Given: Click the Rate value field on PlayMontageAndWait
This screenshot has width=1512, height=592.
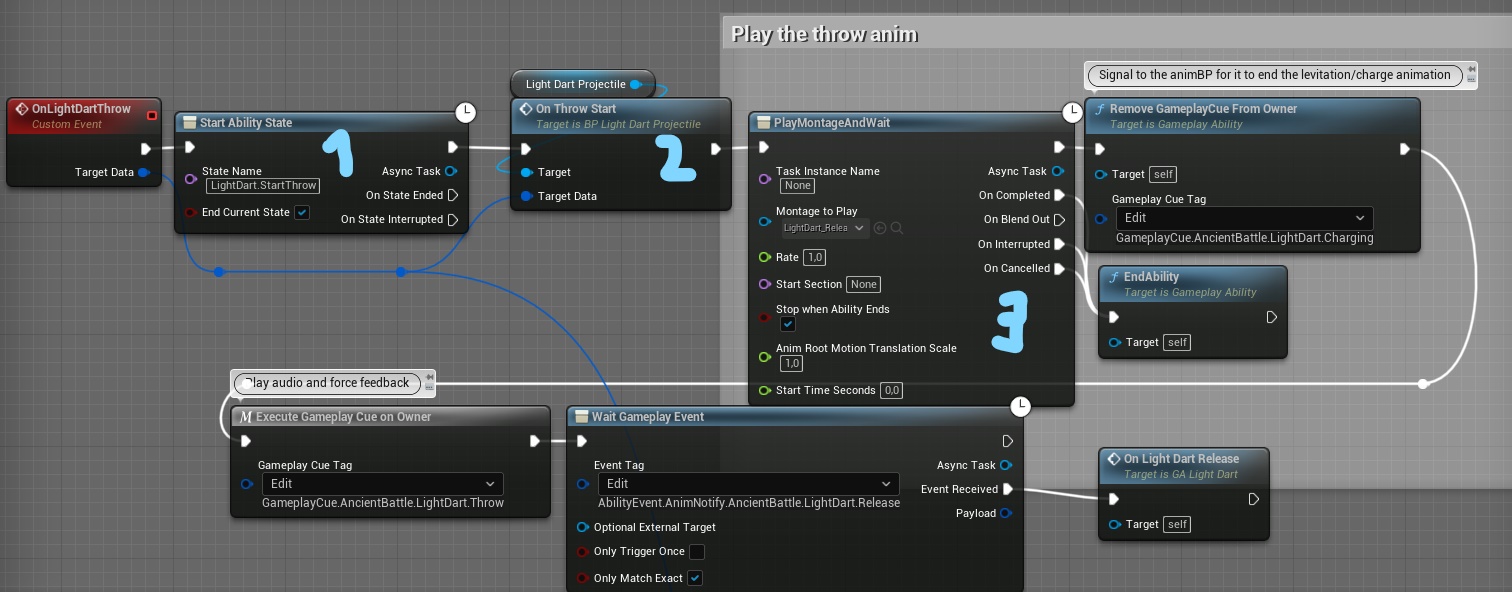Looking at the screenshot, I should 814,257.
